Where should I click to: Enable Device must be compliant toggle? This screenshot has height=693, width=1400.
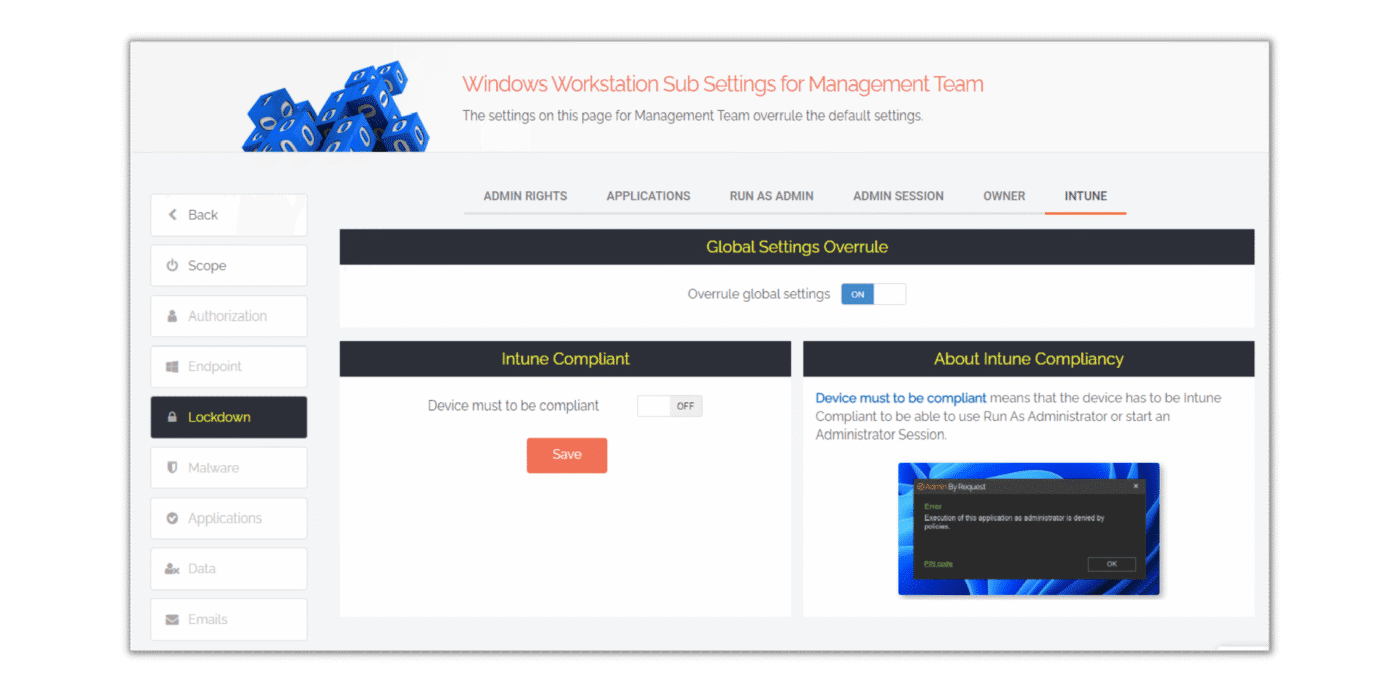669,406
